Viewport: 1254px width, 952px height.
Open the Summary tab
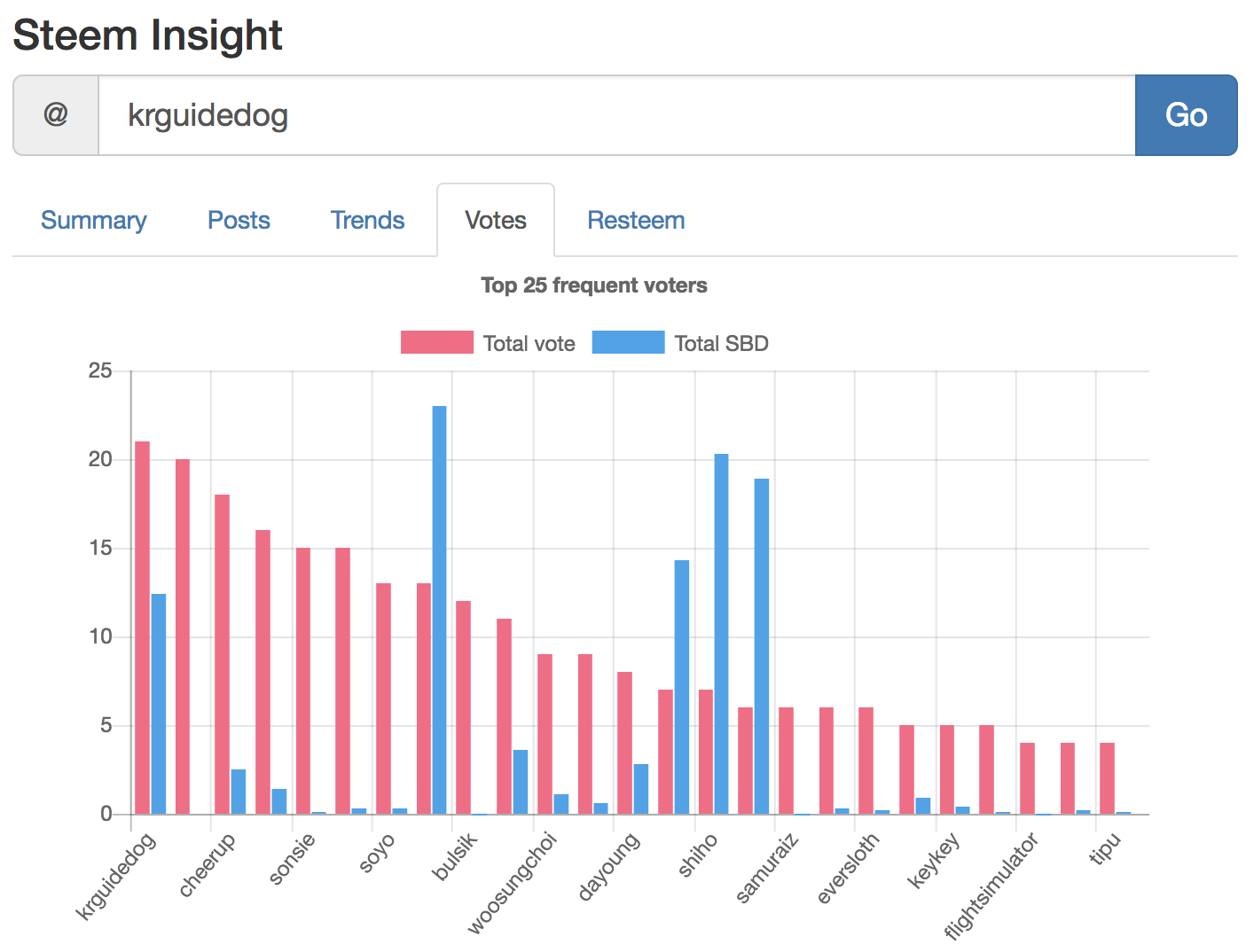tap(93, 220)
